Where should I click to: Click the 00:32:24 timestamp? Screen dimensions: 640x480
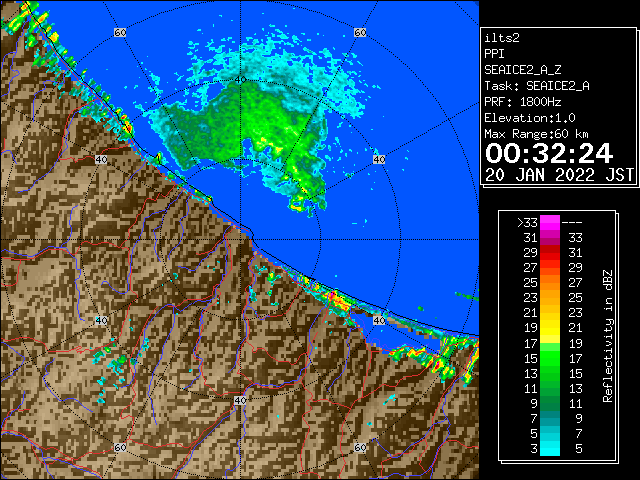[x=549, y=154]
